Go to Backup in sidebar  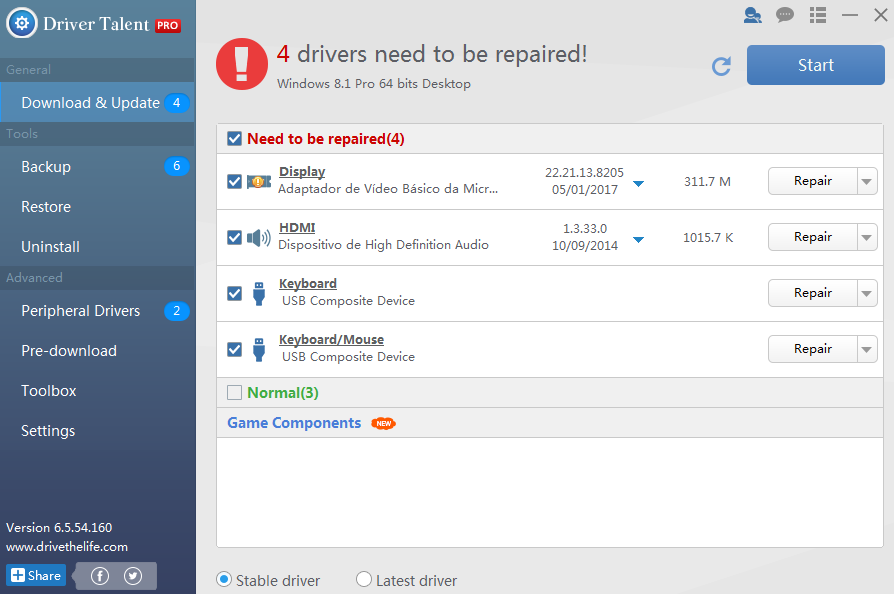pyautogui.click(x=97, y=166)
